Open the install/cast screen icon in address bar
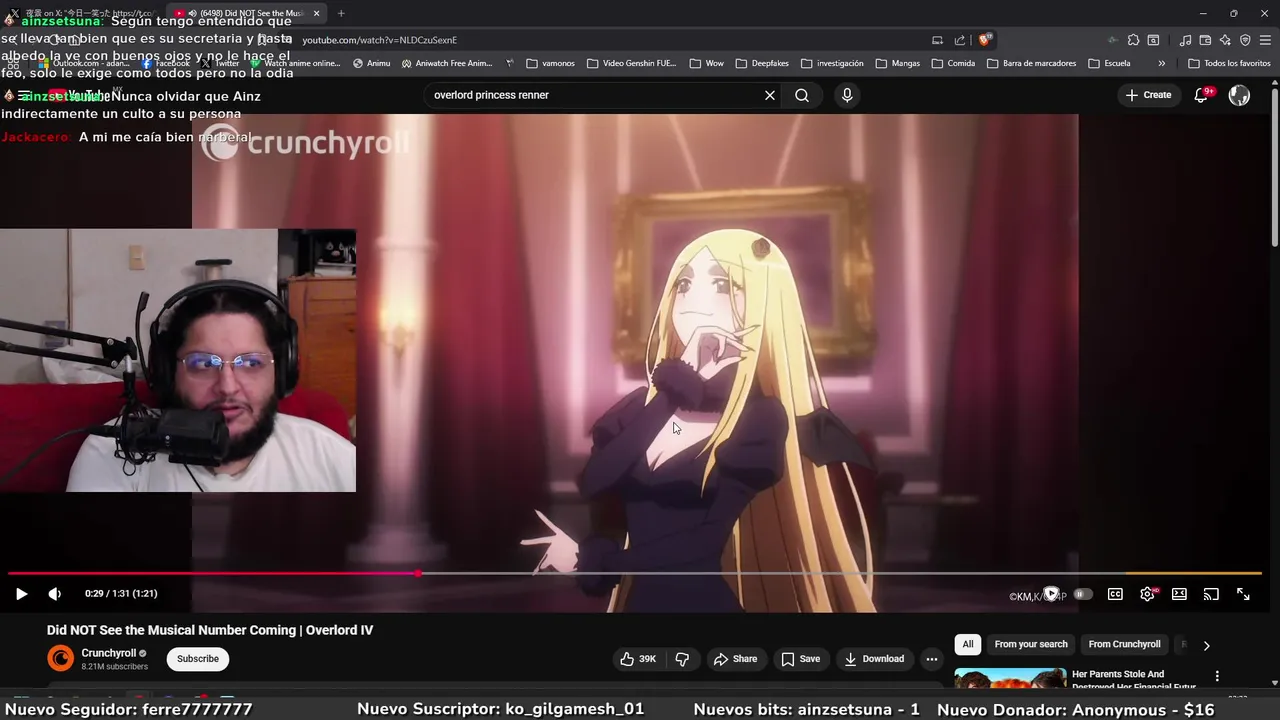The height and width of the screenshot is (720, 1280). tap(937, 40)
